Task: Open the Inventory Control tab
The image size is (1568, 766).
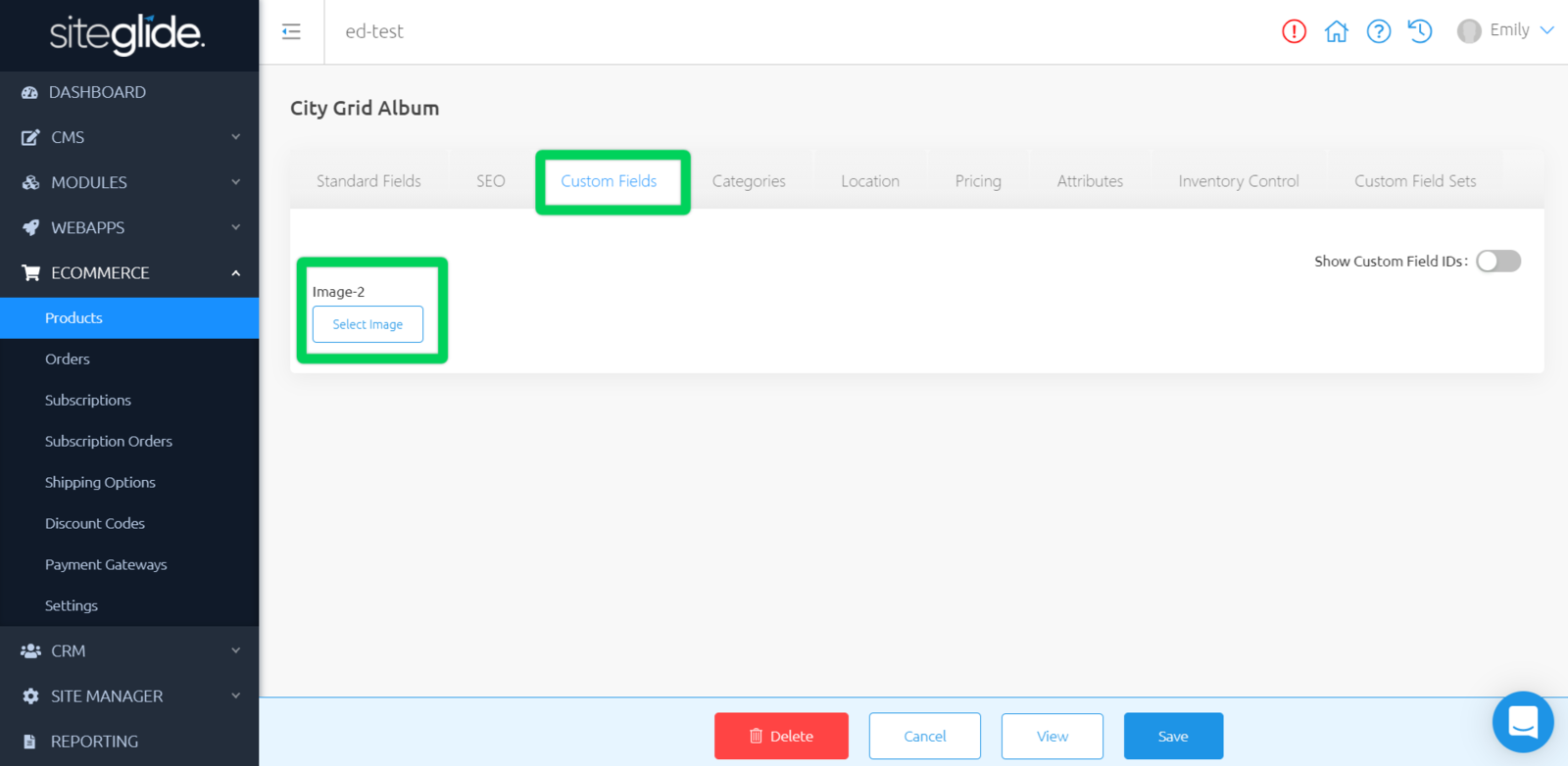Action: pyautogui.click(x=1238, y=181)
